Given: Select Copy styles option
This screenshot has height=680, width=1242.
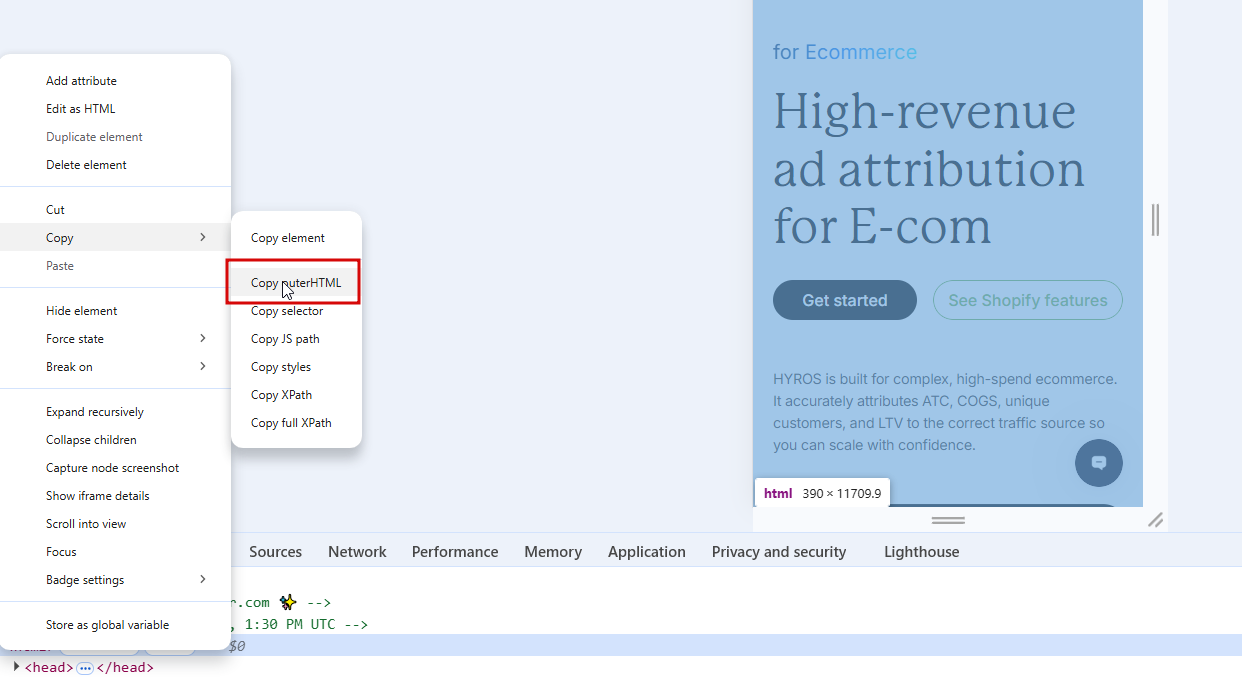Looking at the screenshot, I should (281, 367).
